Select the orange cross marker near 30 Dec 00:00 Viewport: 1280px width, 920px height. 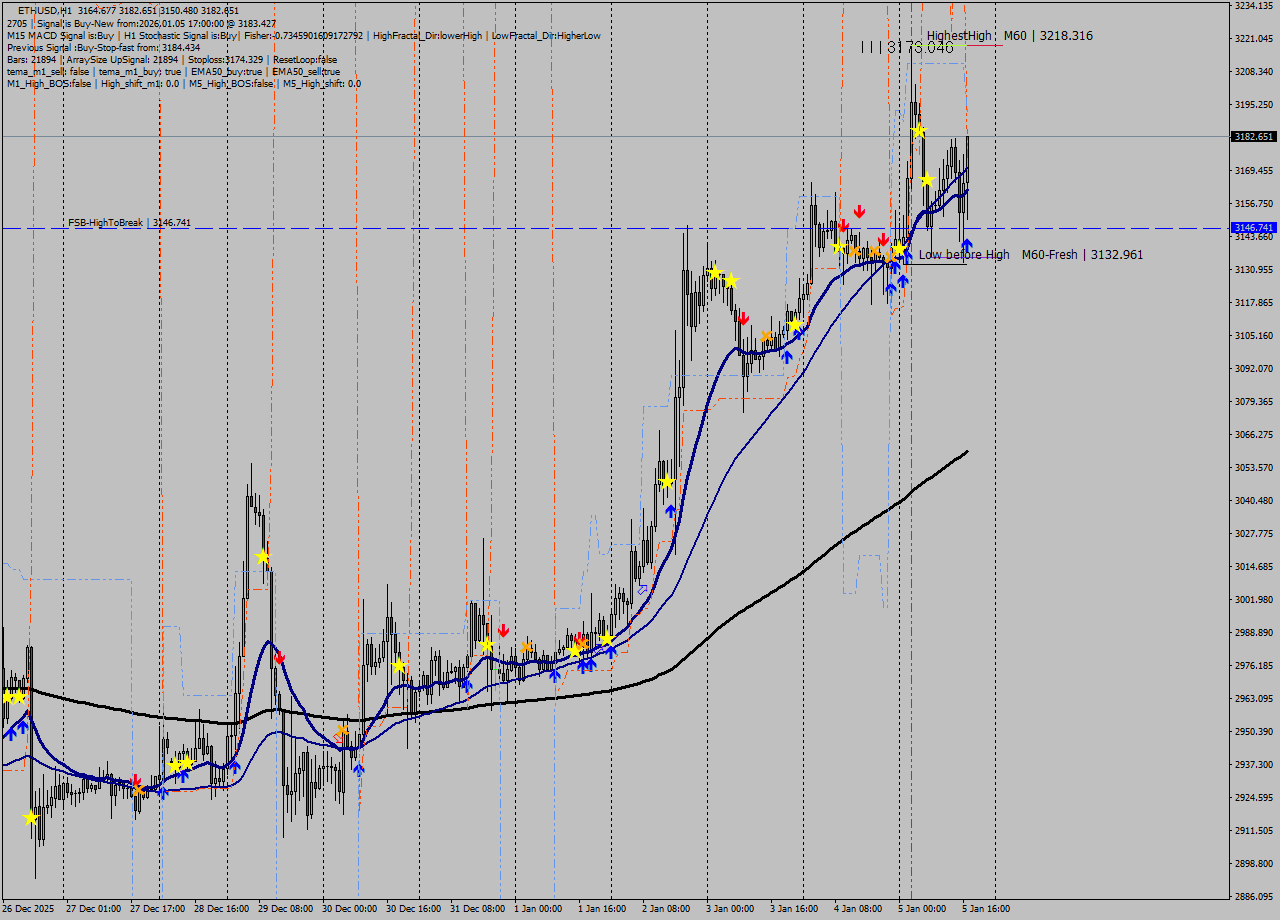click(x=341, y=731)
